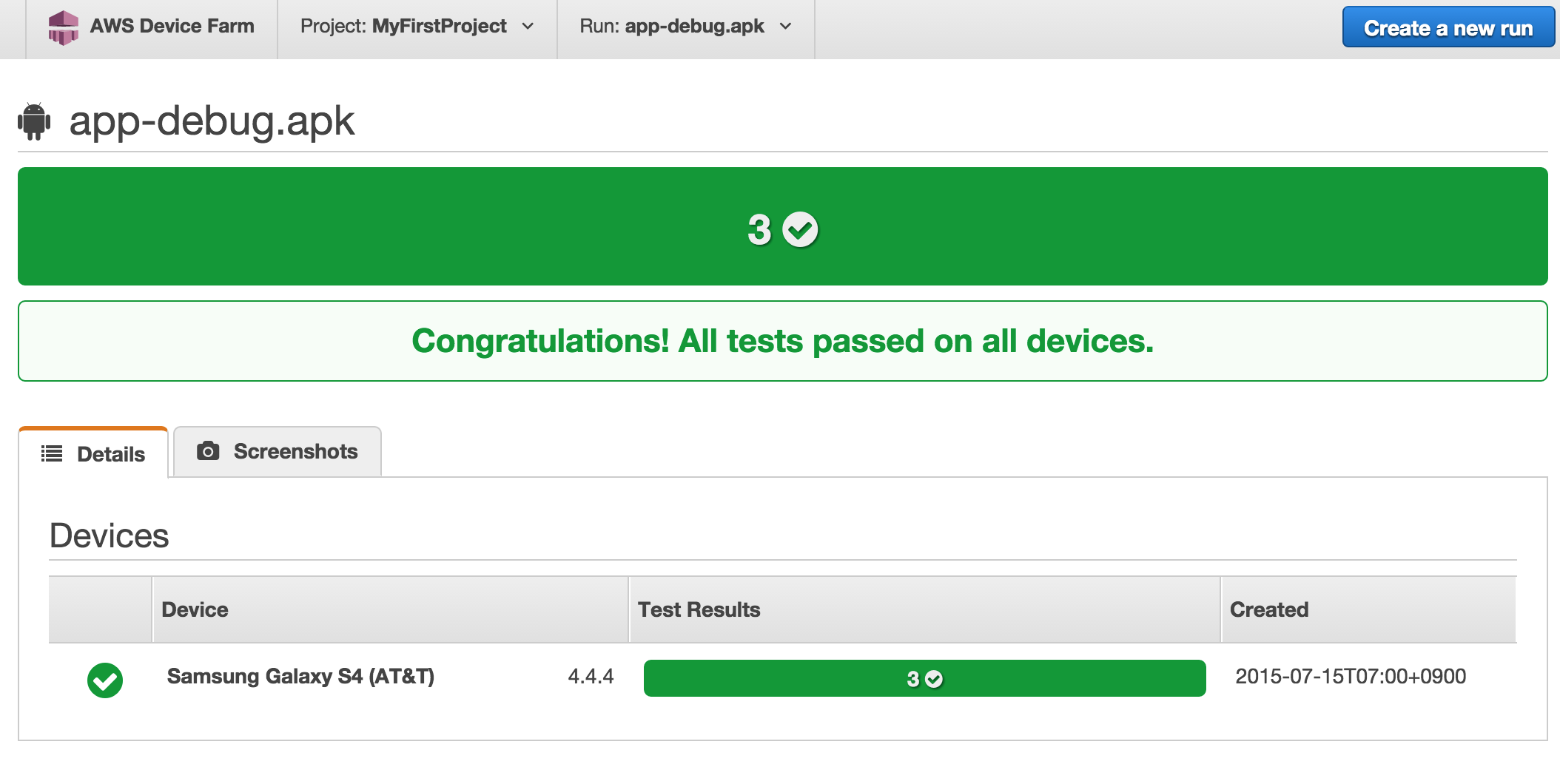Click the Android robot icon beside app-debug.apk

(x=34, y=121)
